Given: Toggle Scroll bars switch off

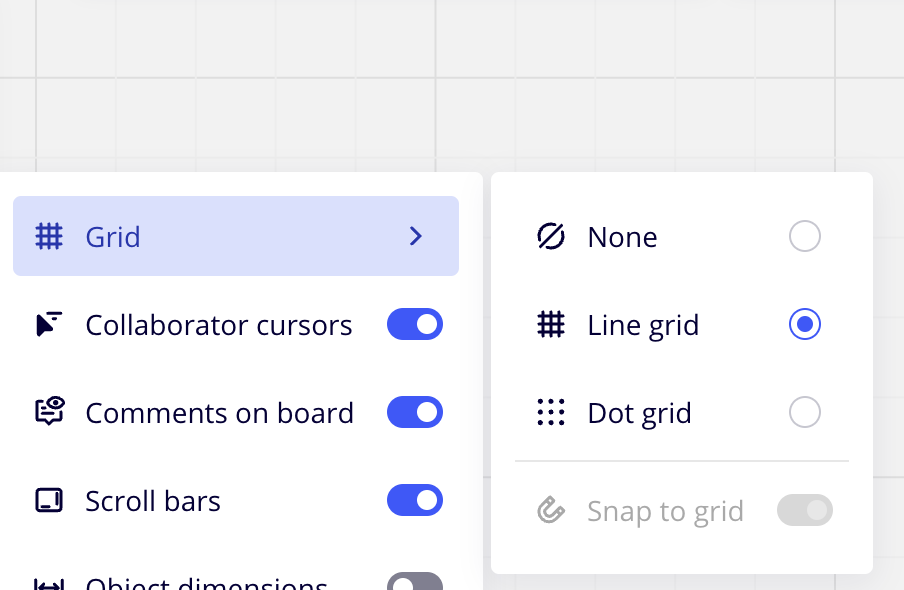Looking at the screenshot, I should [x=414, y=500].
